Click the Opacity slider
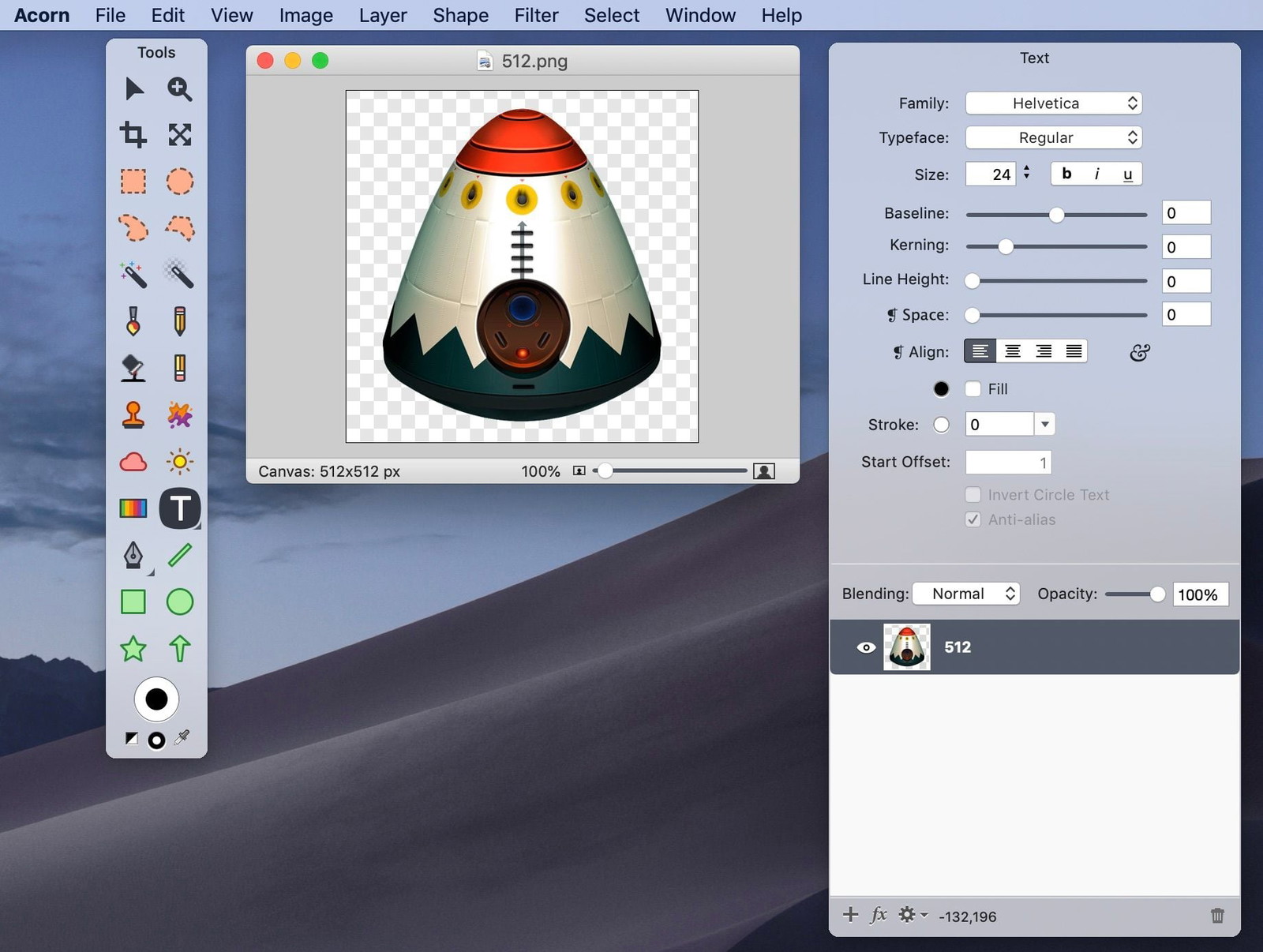This screenshot has height=952, width=1263. pyautogui.click(x=1135, y=594)
